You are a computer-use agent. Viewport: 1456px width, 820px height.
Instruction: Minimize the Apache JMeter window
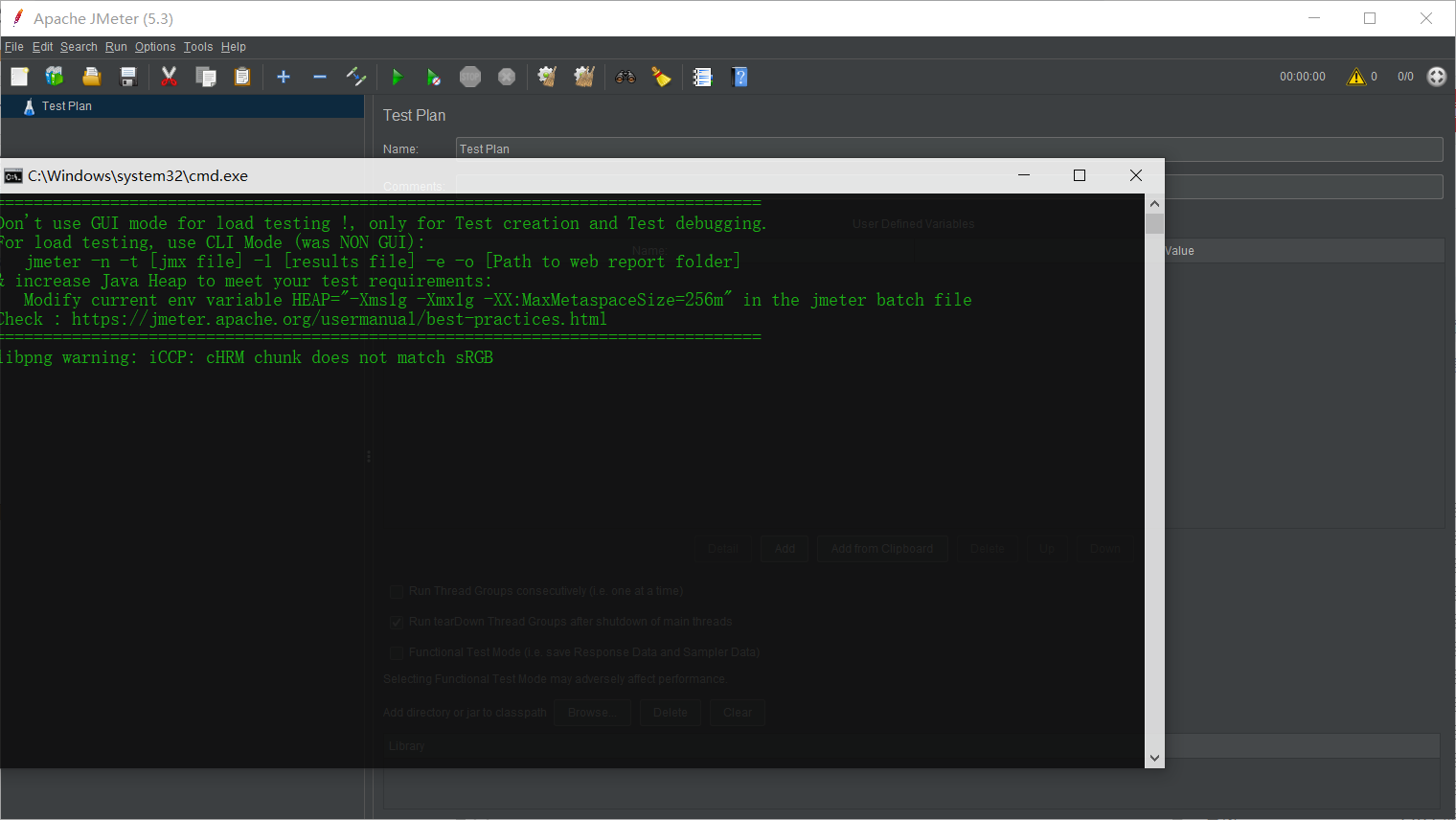pyautogui.click(x=1314, y=18)
